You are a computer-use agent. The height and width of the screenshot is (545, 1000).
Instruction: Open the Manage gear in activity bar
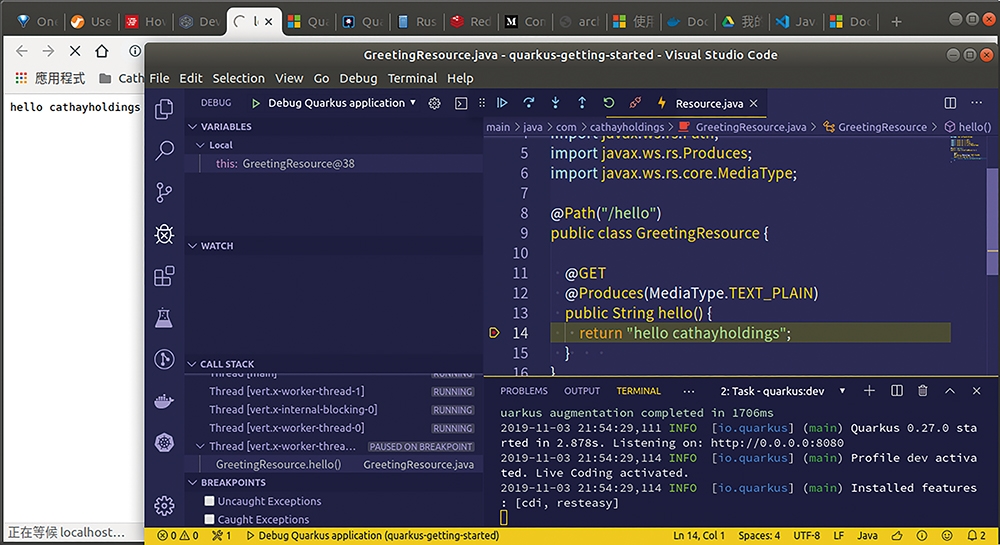click(164, 505)
